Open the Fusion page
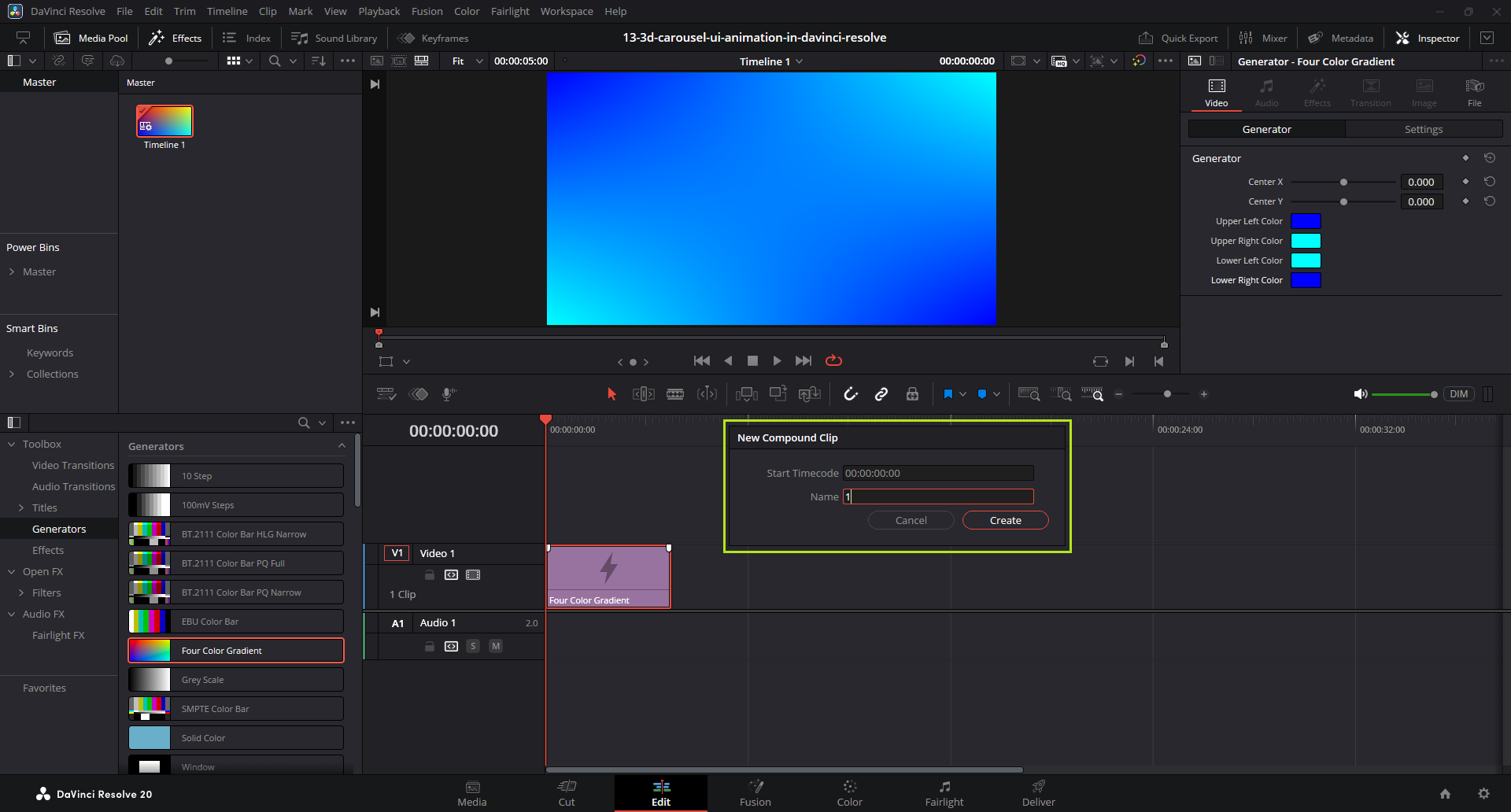This screenshot has width=1511, height=812. pos(755,793)
